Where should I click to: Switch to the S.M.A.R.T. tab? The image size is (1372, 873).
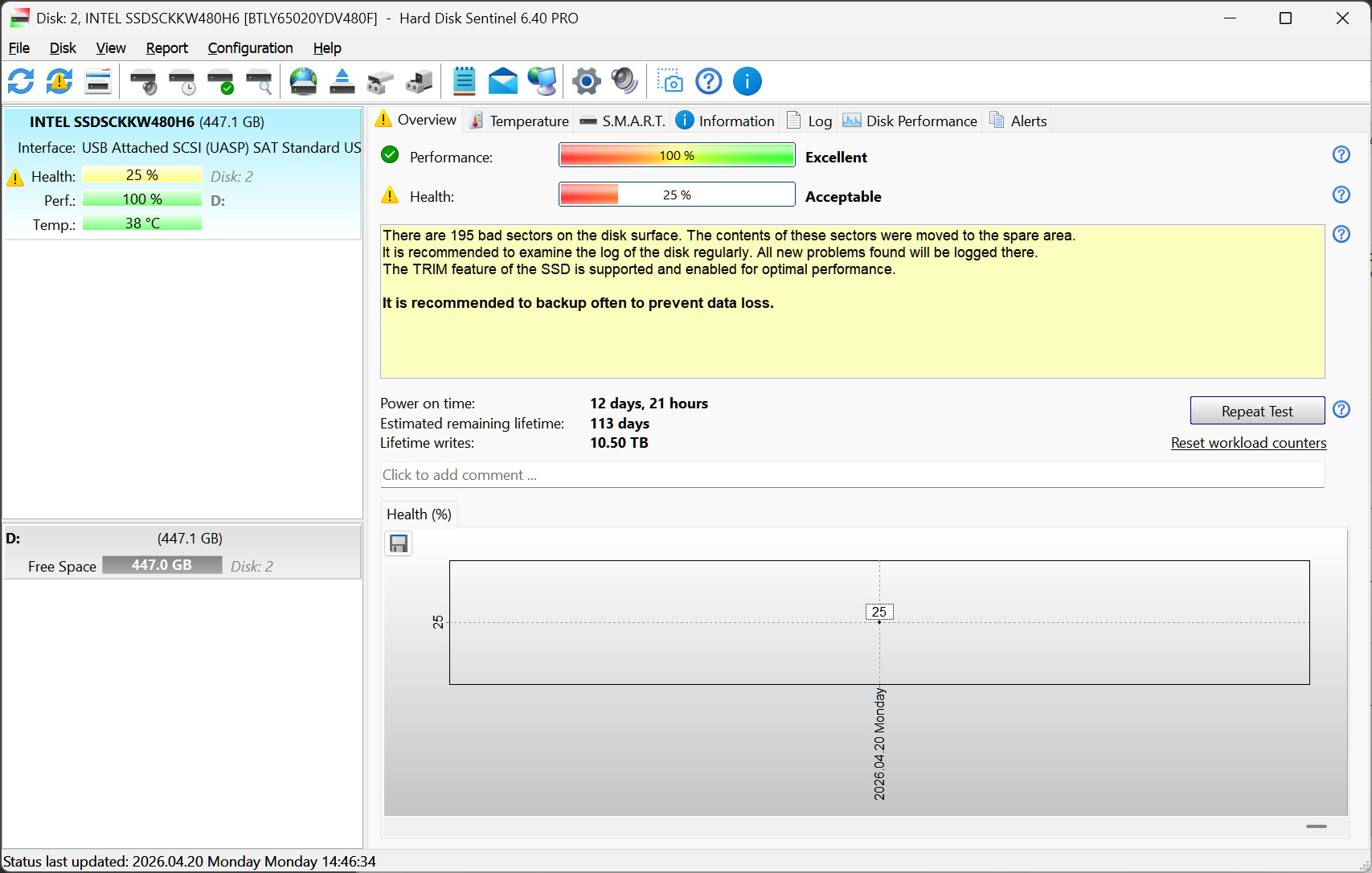(x=623, y=121)
